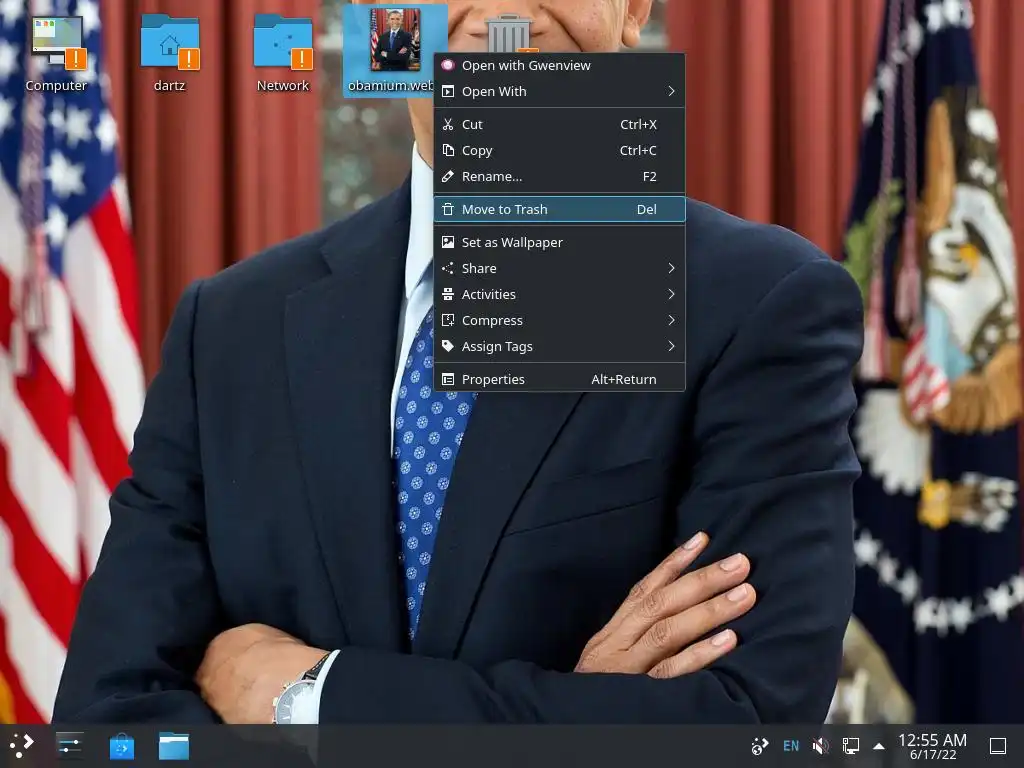Expand the Compress submenu arrow
The height and width of the screenshot is (768, 1024).
[x=671, y=321]
